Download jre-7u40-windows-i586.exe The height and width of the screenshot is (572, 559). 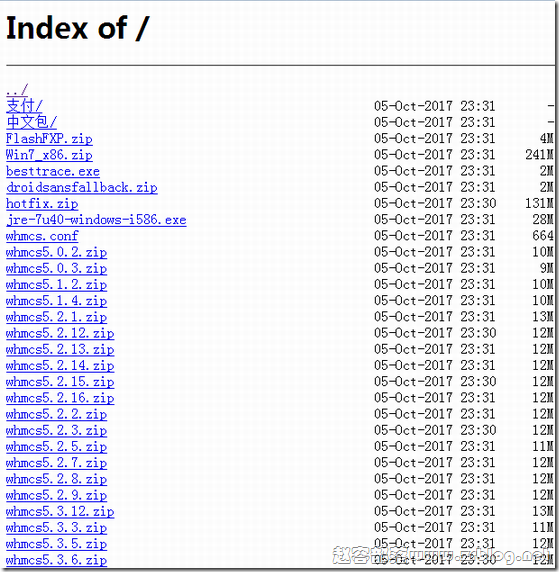(96, 220)
